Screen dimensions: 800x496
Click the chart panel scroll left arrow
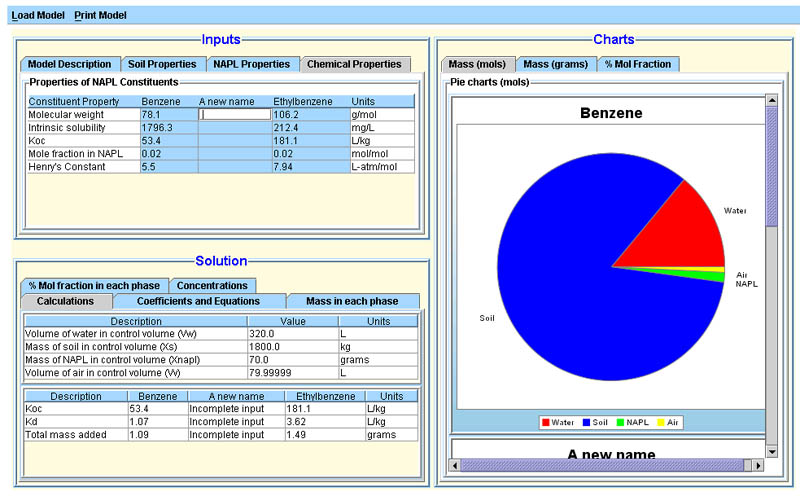tap(455, 465)
